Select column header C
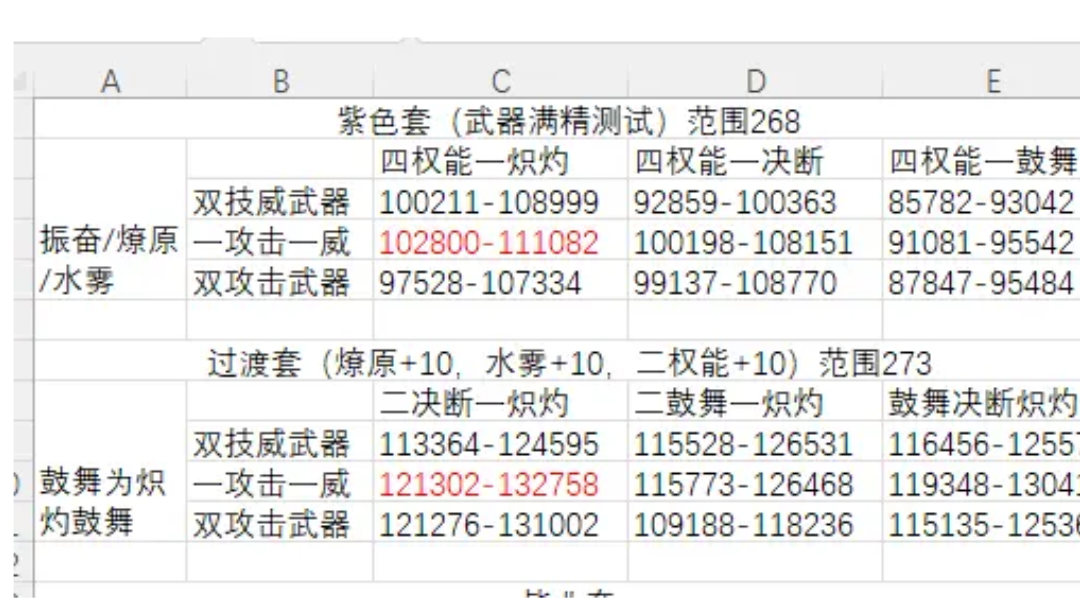 pyautogui.click(x=500, y=83)
